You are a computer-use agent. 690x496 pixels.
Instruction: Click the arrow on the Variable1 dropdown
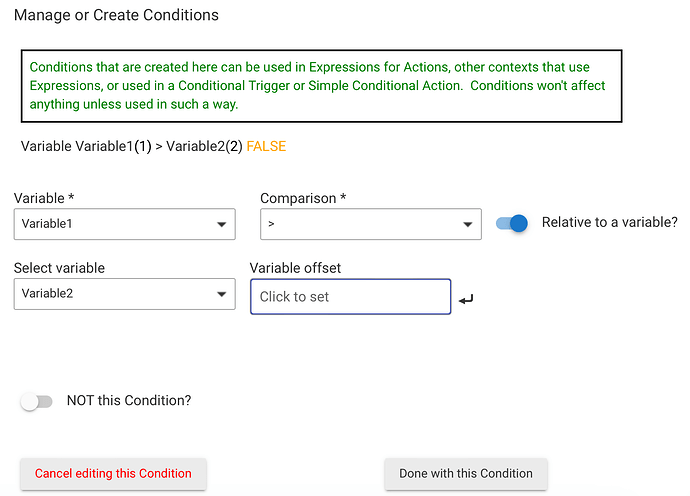[222, 225]
